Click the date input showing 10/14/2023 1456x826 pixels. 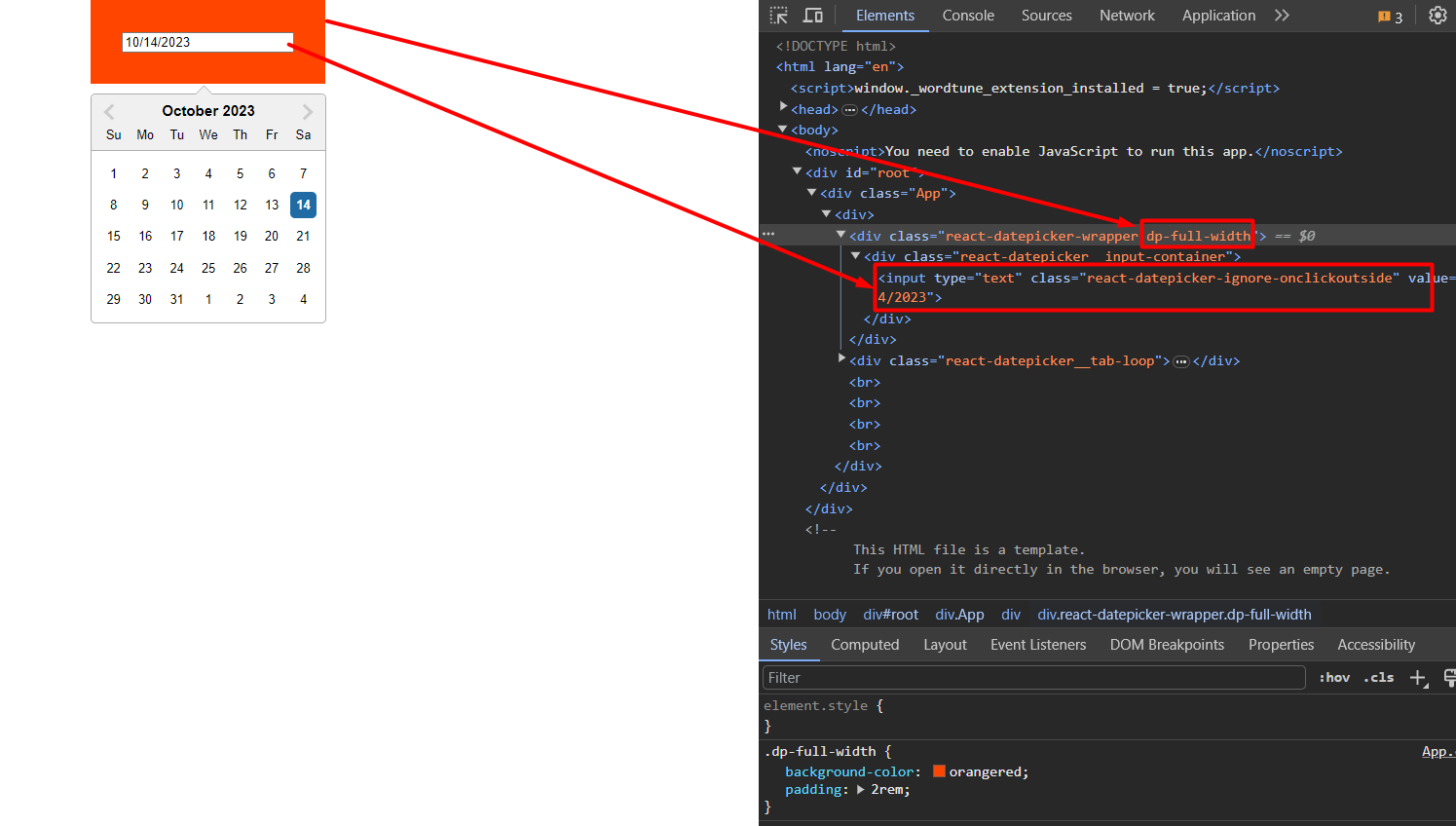point(206,42)
